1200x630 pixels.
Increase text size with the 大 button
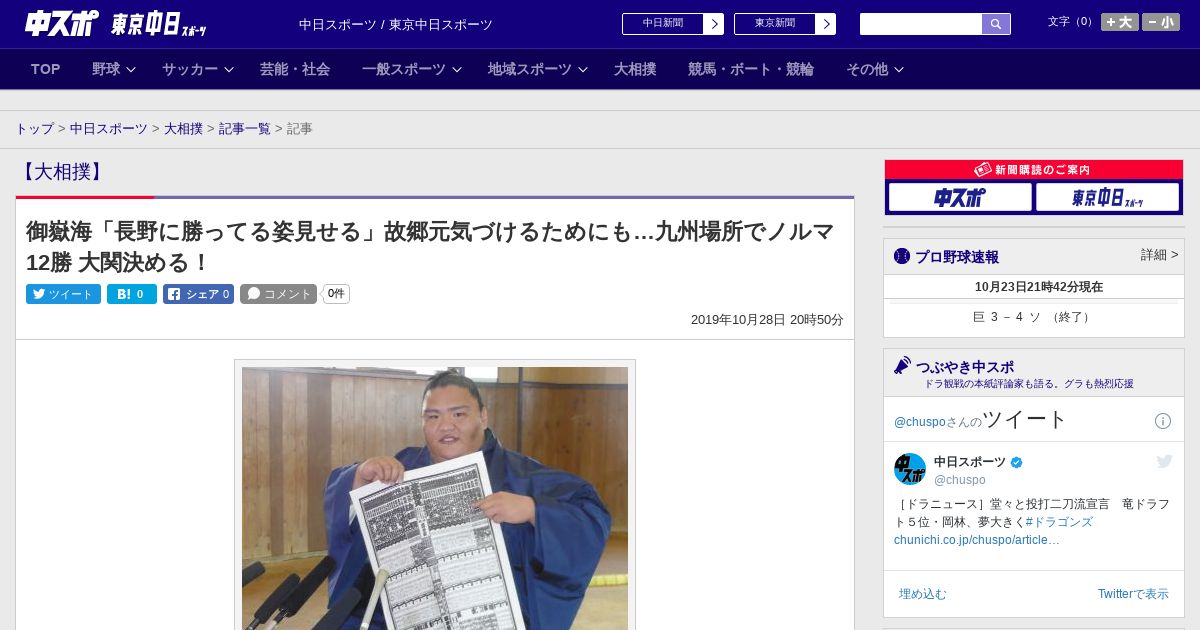coord(1120,22)
